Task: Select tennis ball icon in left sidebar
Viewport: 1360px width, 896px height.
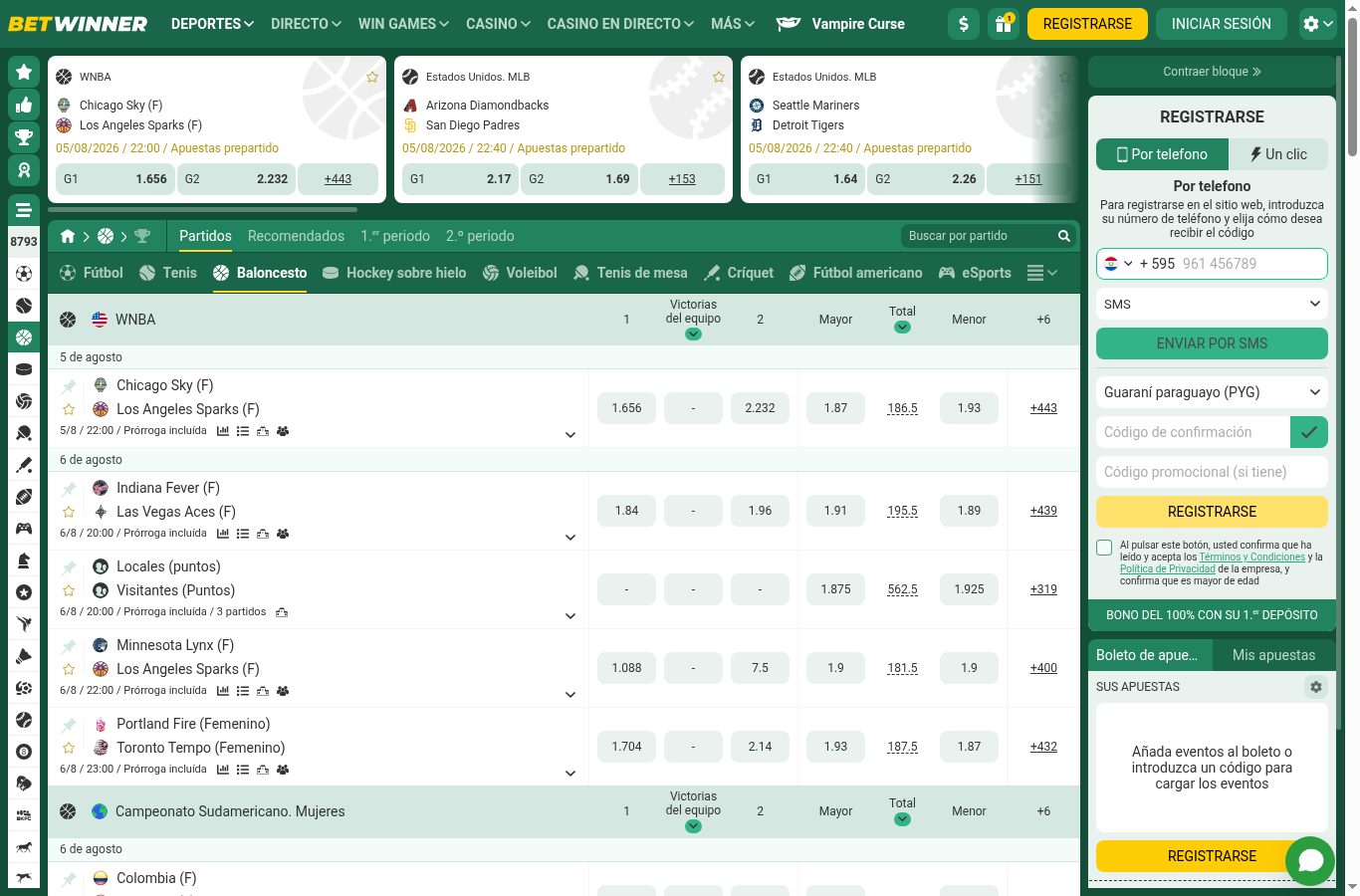Action: tap(24, 306)
